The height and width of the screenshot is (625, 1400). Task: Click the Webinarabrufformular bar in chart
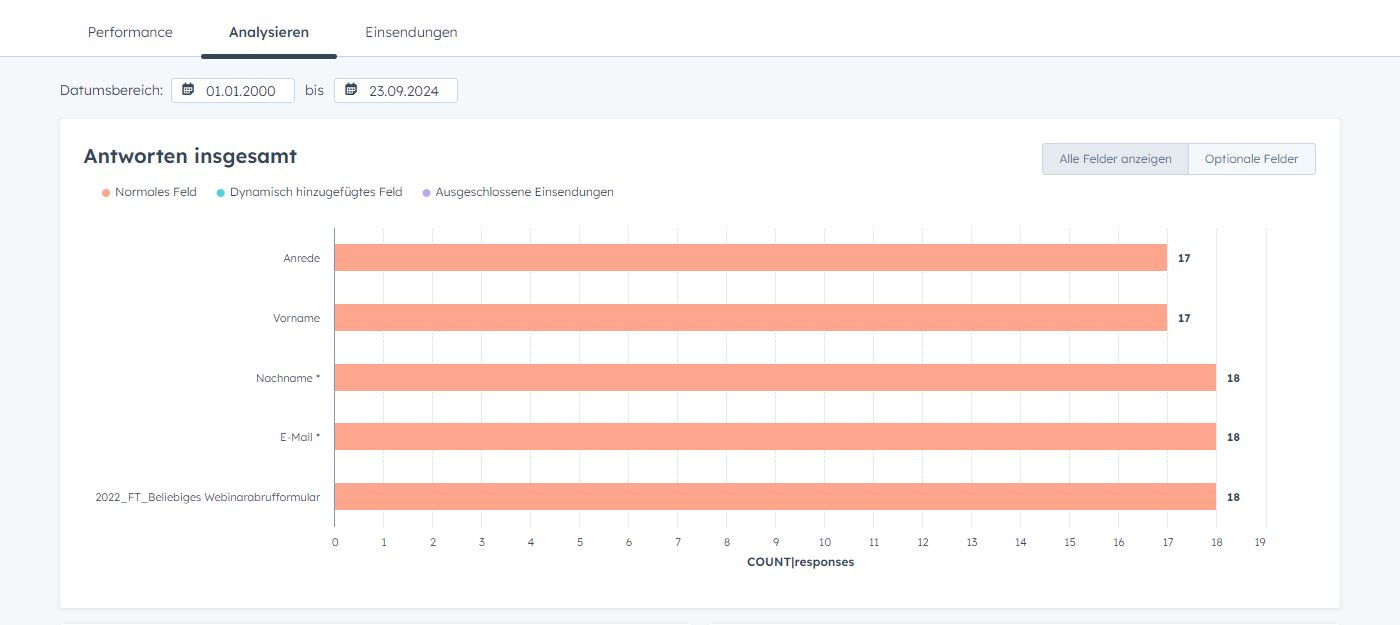pos(775,497)
